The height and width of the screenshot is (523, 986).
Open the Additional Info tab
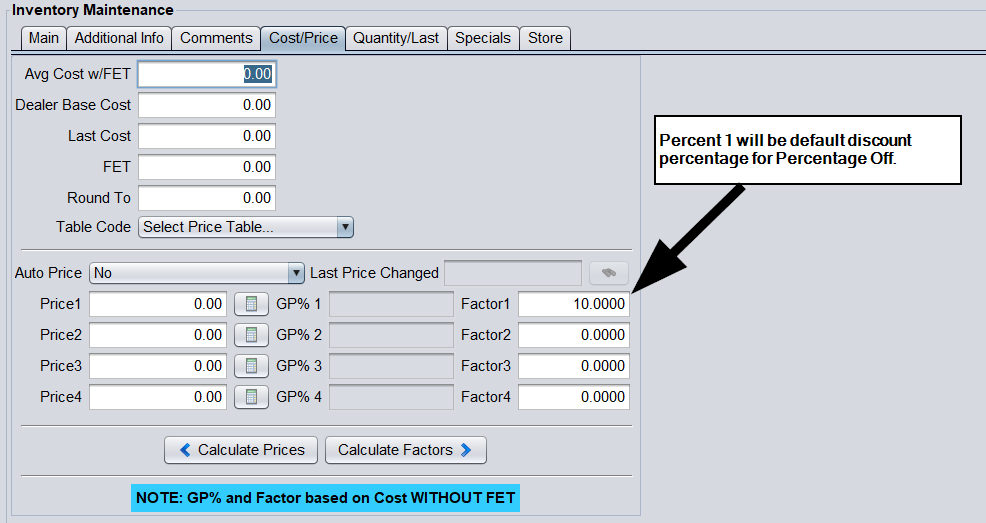tap(119, 38)
